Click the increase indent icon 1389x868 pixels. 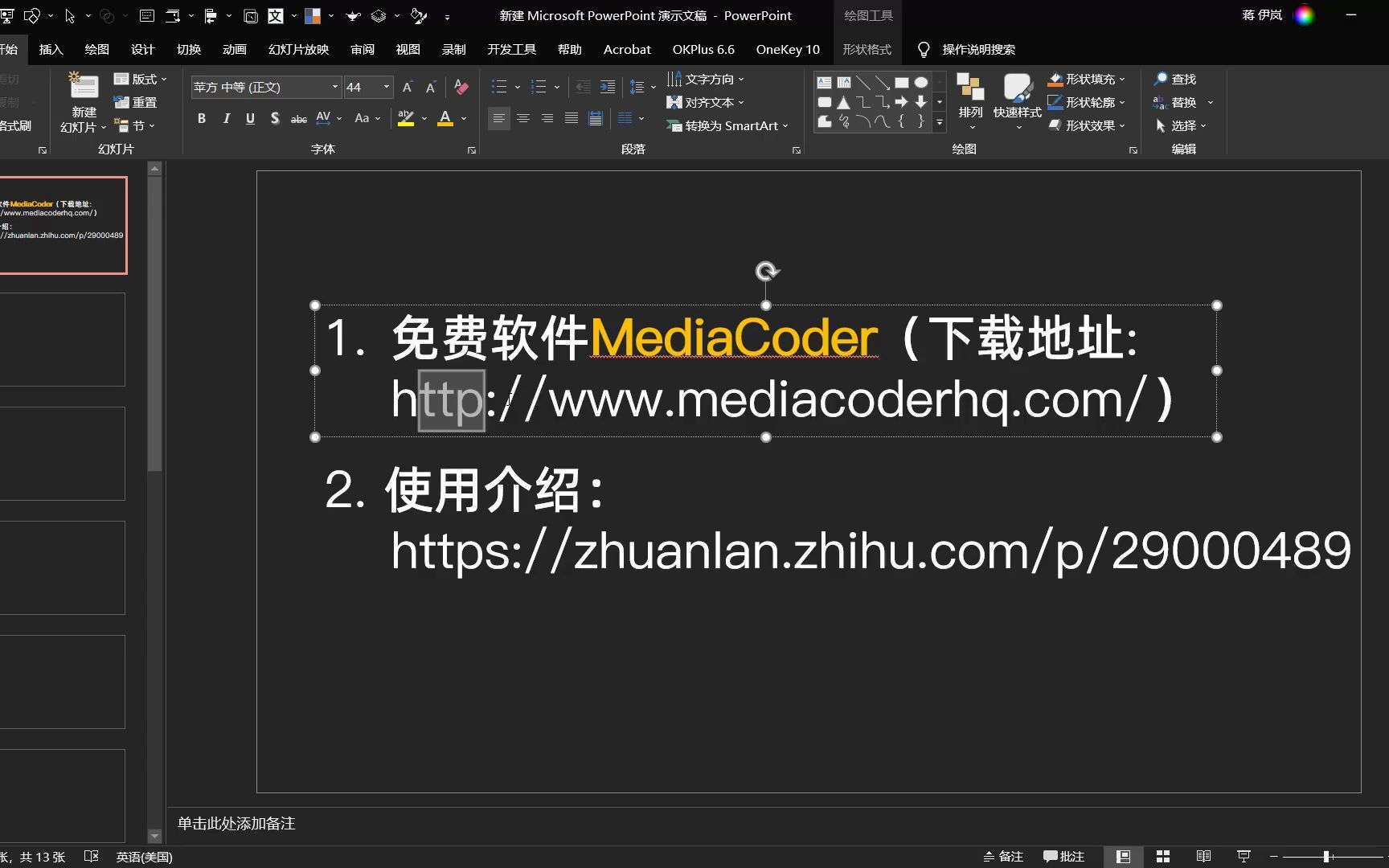coord(608,87)
